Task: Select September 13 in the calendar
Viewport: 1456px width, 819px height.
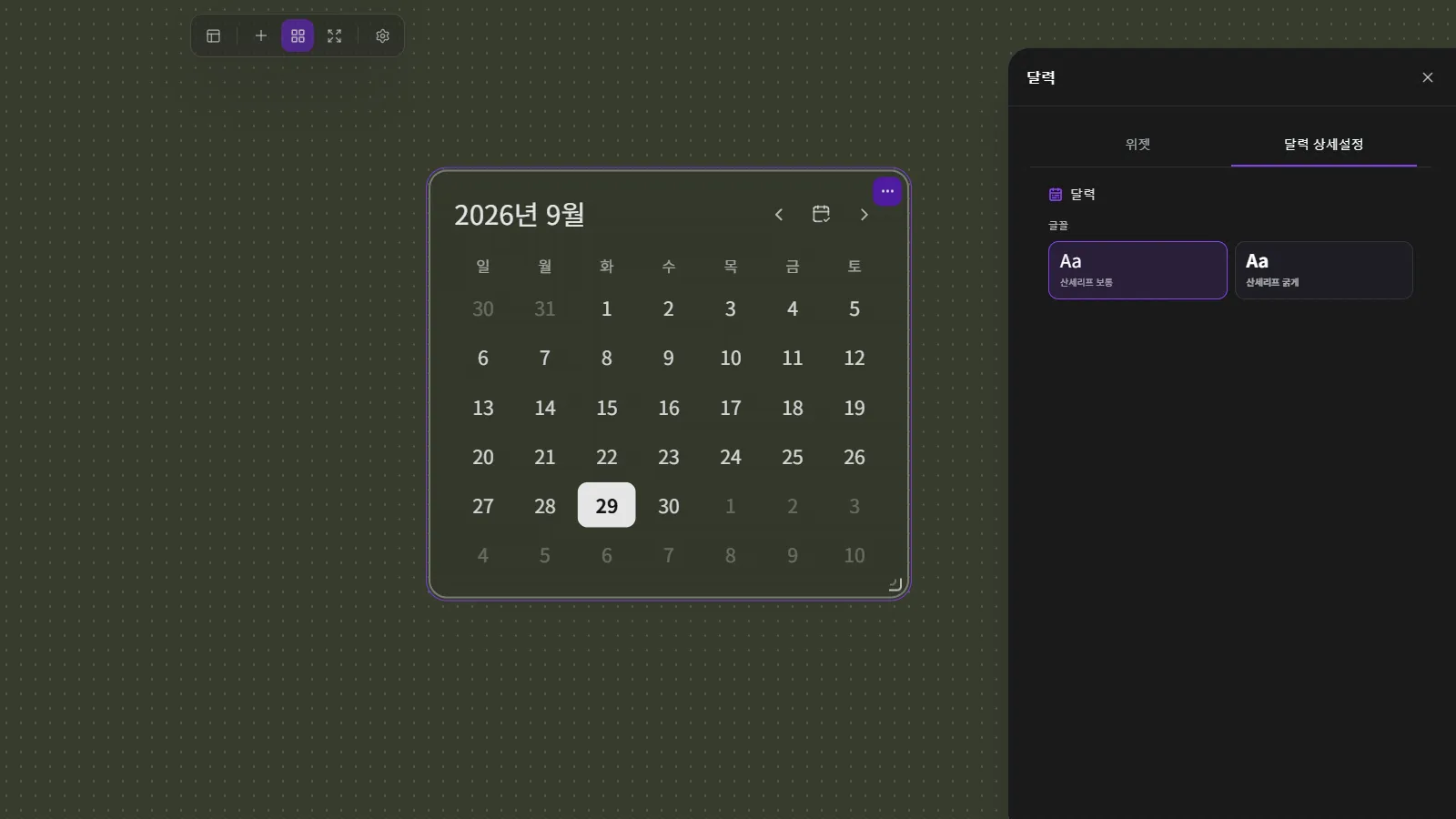Action: (483, 408)
